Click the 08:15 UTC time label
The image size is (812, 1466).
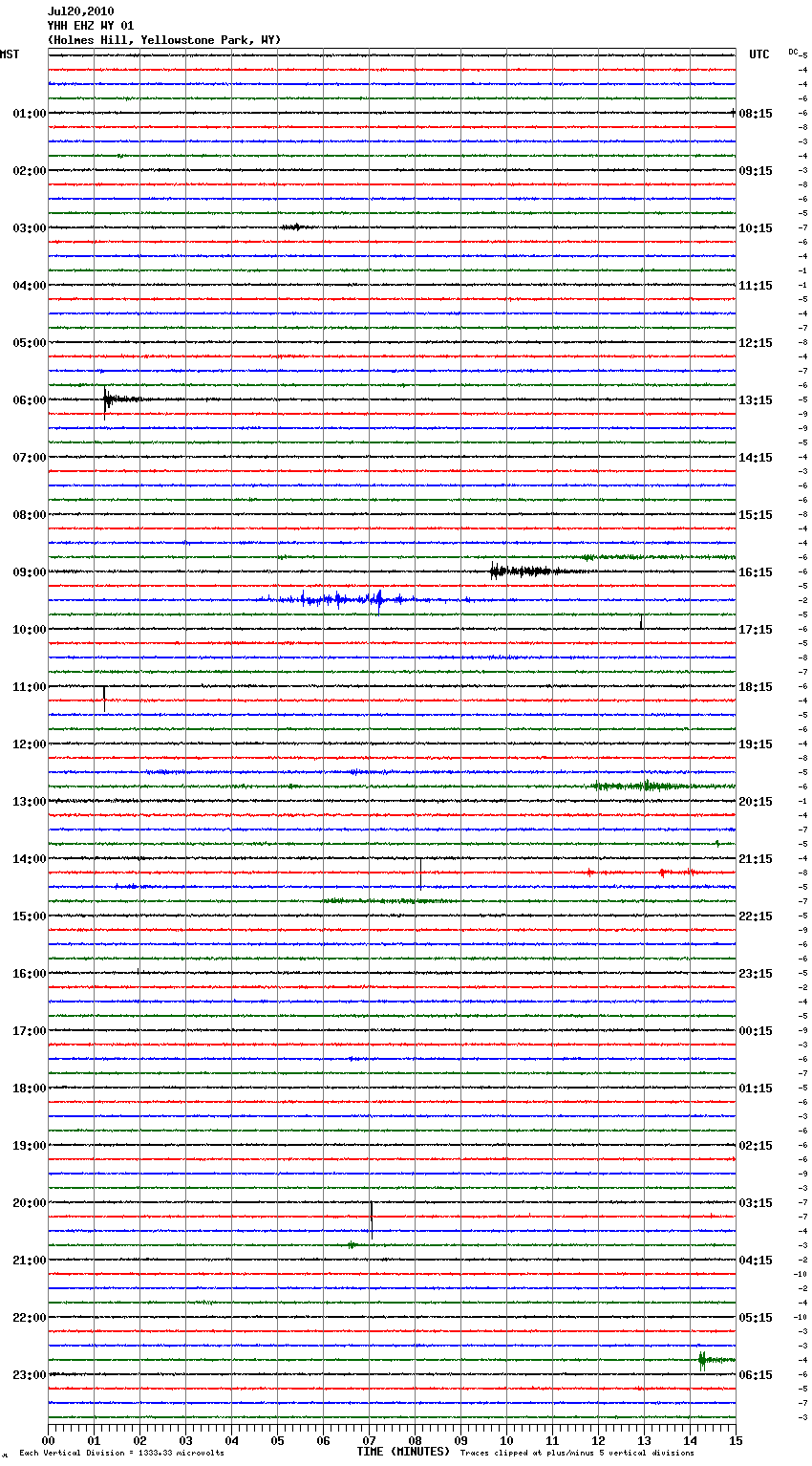756,114
